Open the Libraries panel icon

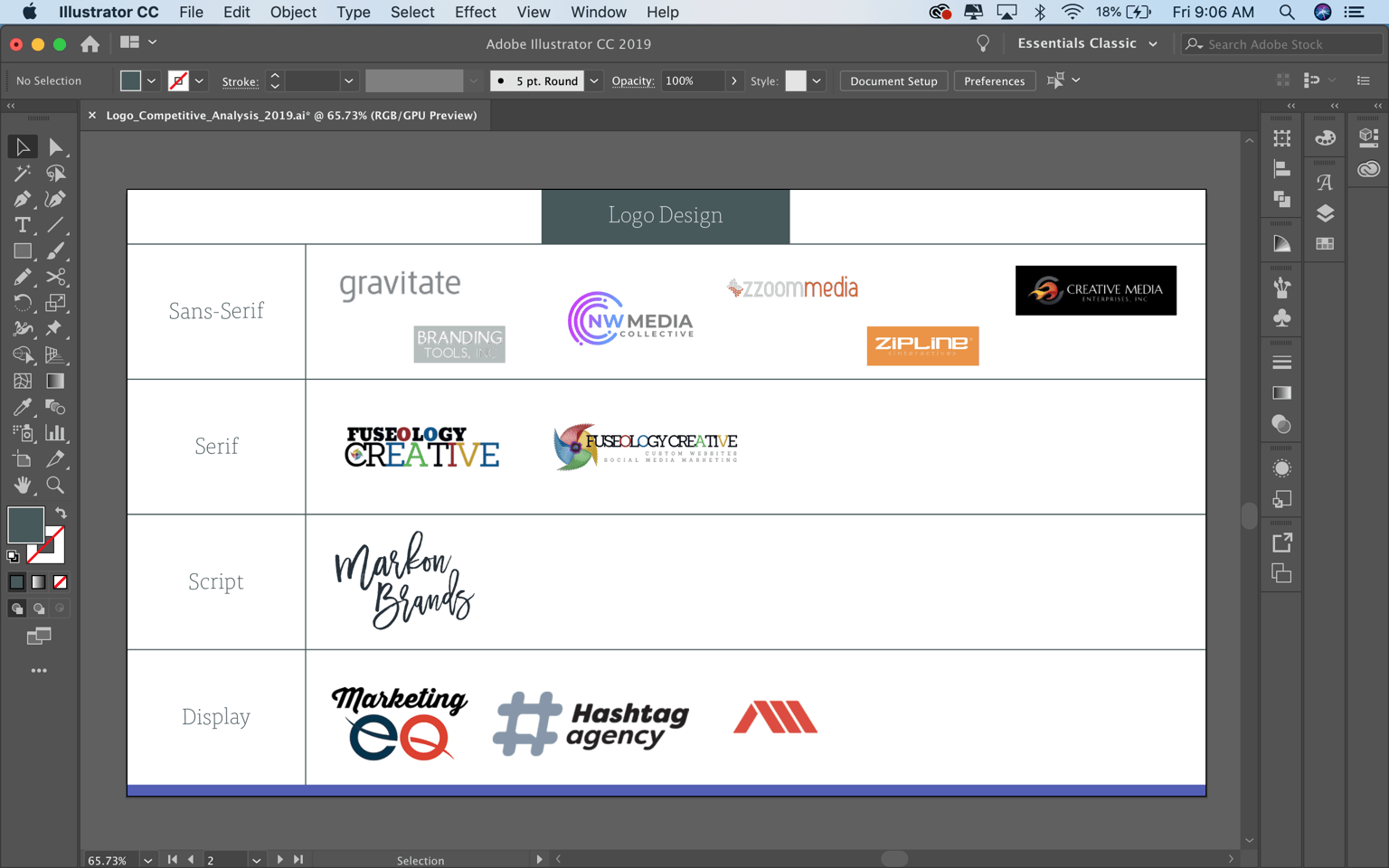point(1368,169)
